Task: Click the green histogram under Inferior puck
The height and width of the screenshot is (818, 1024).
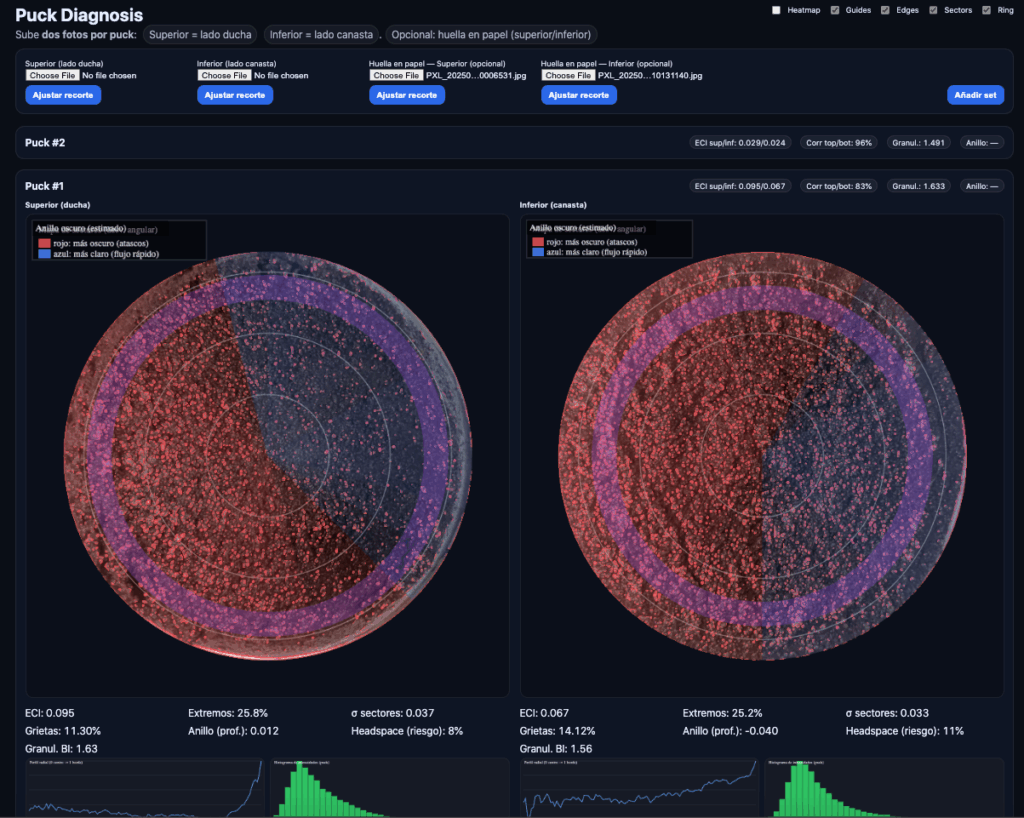Action: click(884, 788)
